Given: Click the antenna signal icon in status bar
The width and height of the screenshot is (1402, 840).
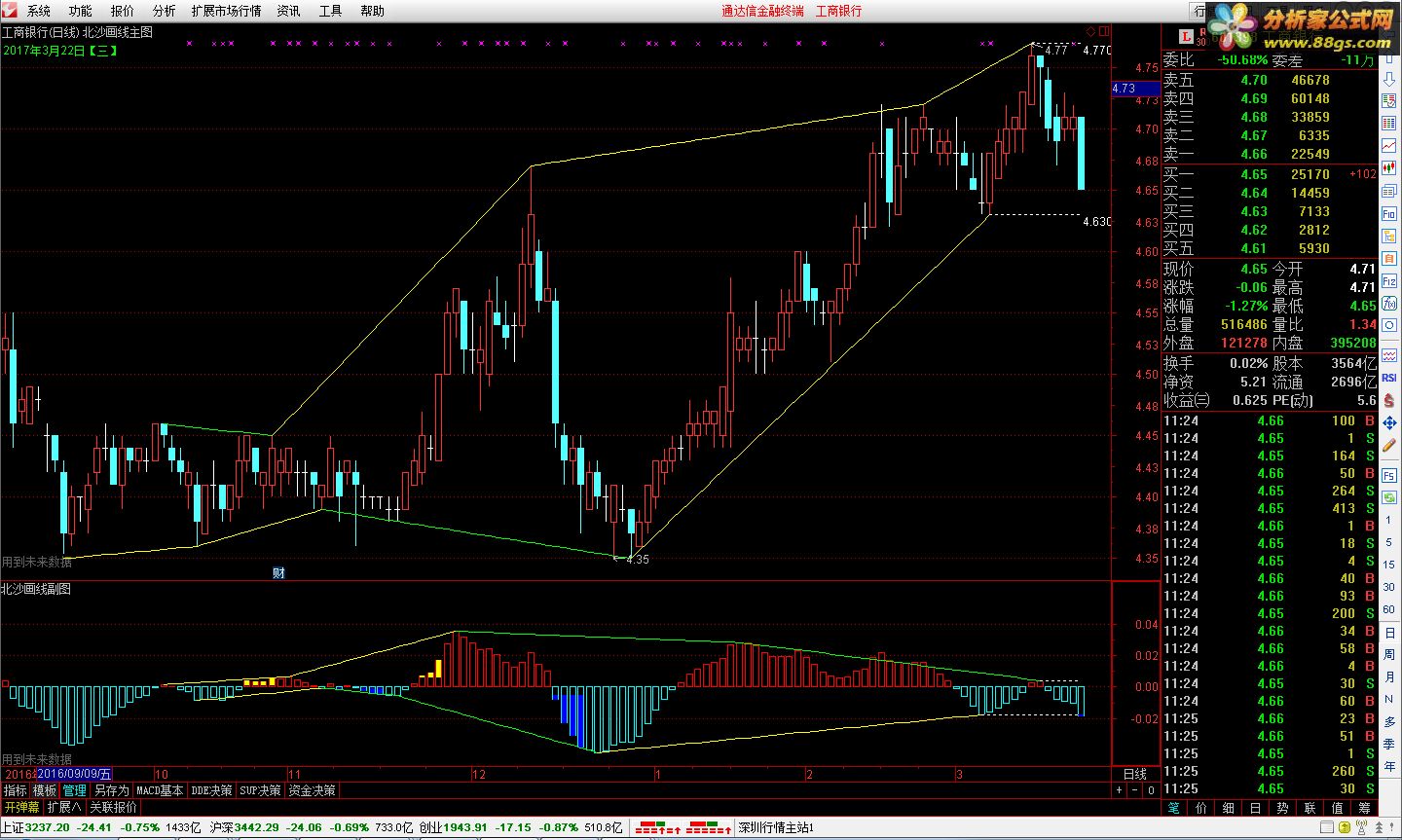Looking at the screenshot, I should [1361, 827].
